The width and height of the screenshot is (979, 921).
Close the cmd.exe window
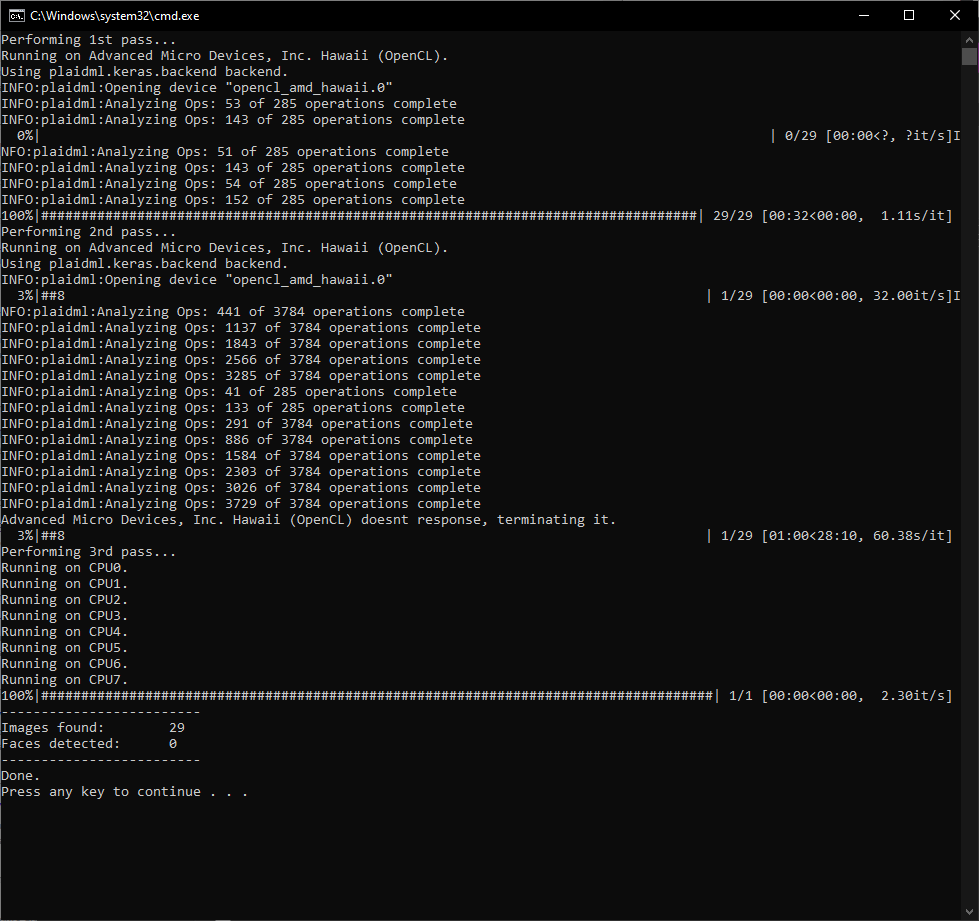954,15
